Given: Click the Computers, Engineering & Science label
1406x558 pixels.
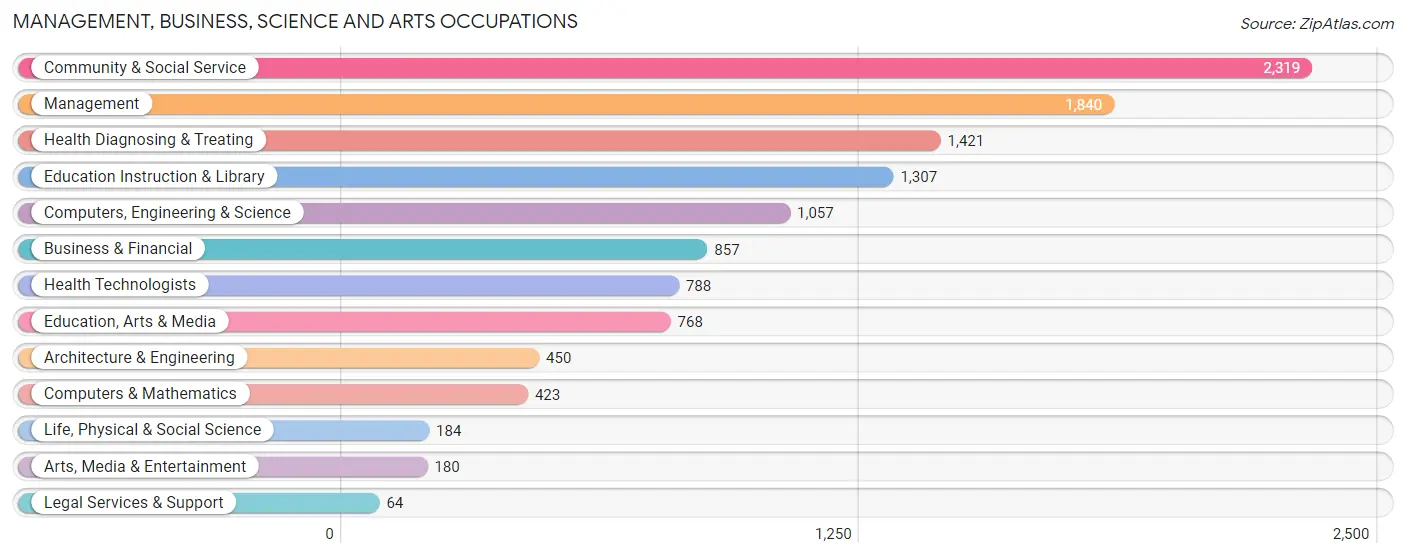Looking at the screenshot, I should (167, 212).
